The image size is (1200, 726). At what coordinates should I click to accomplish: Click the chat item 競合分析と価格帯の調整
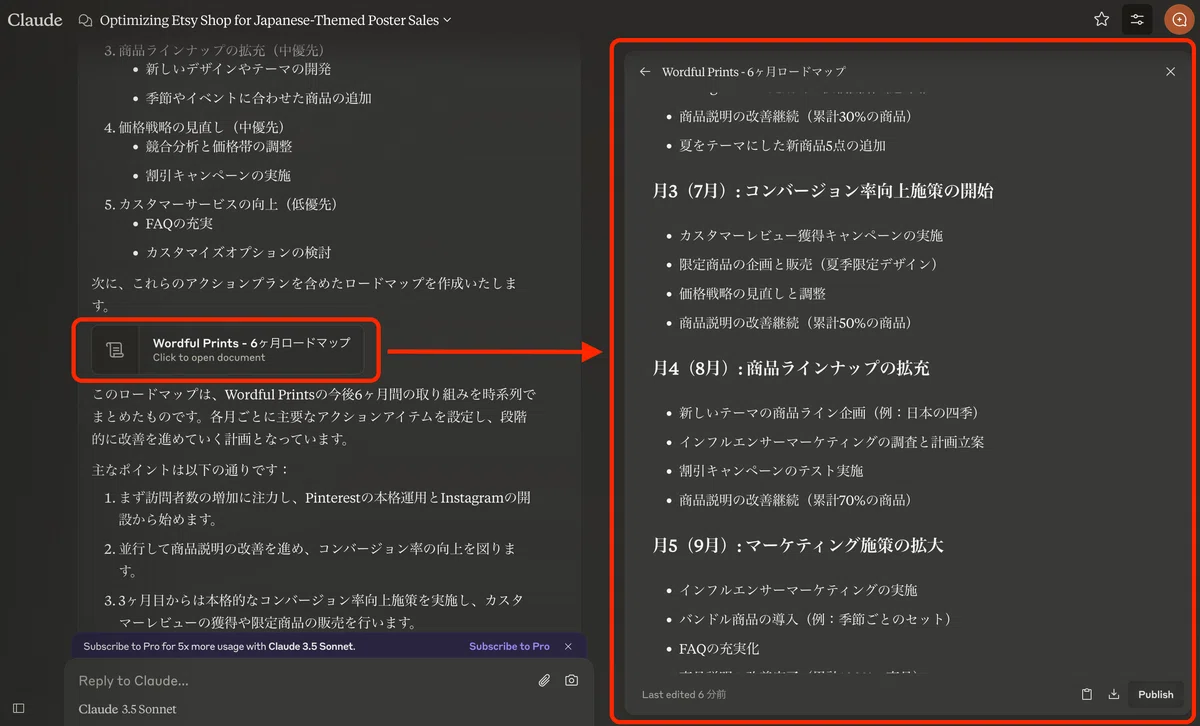(x=219, y=146)
